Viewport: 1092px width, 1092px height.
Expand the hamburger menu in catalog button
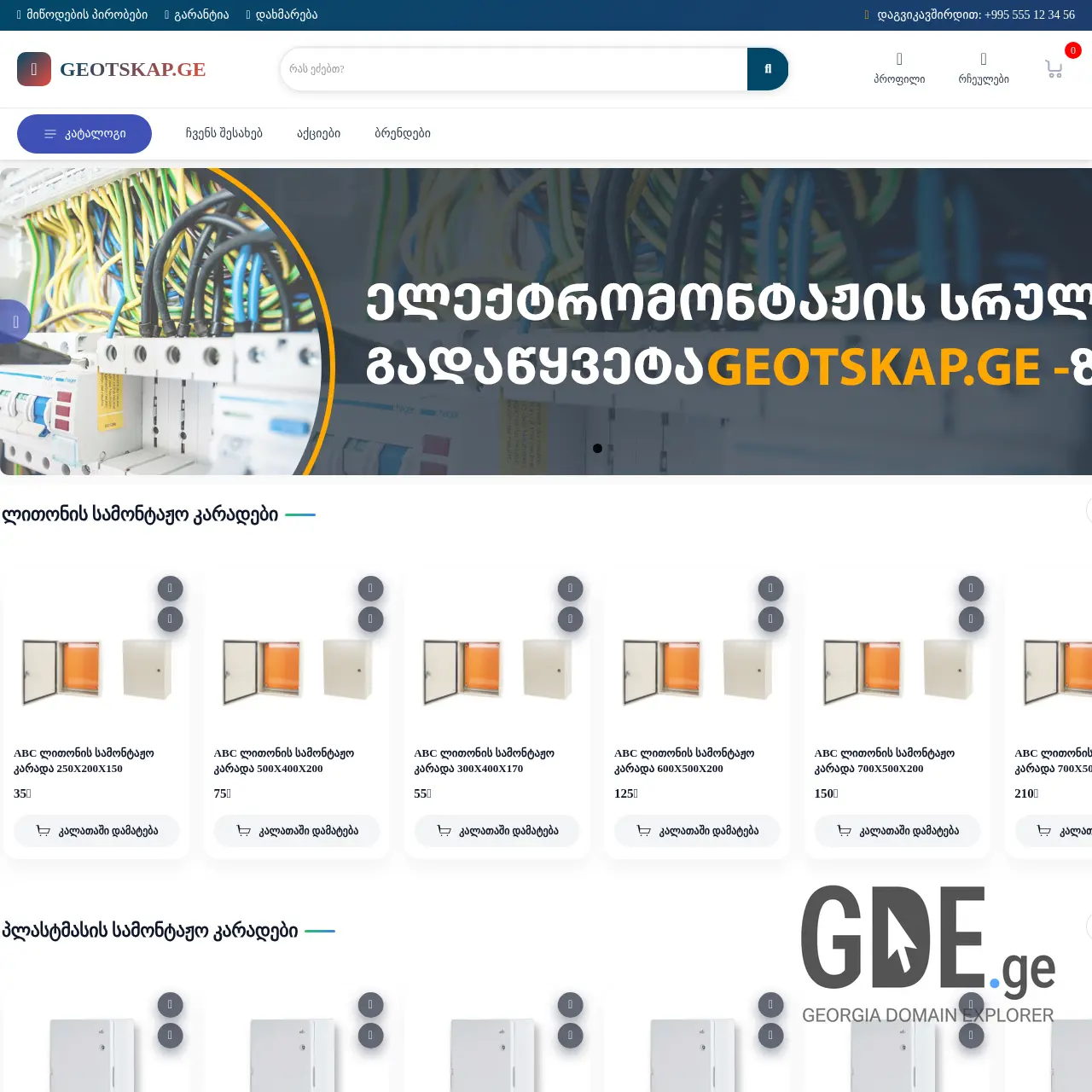[x=49, y=133]
